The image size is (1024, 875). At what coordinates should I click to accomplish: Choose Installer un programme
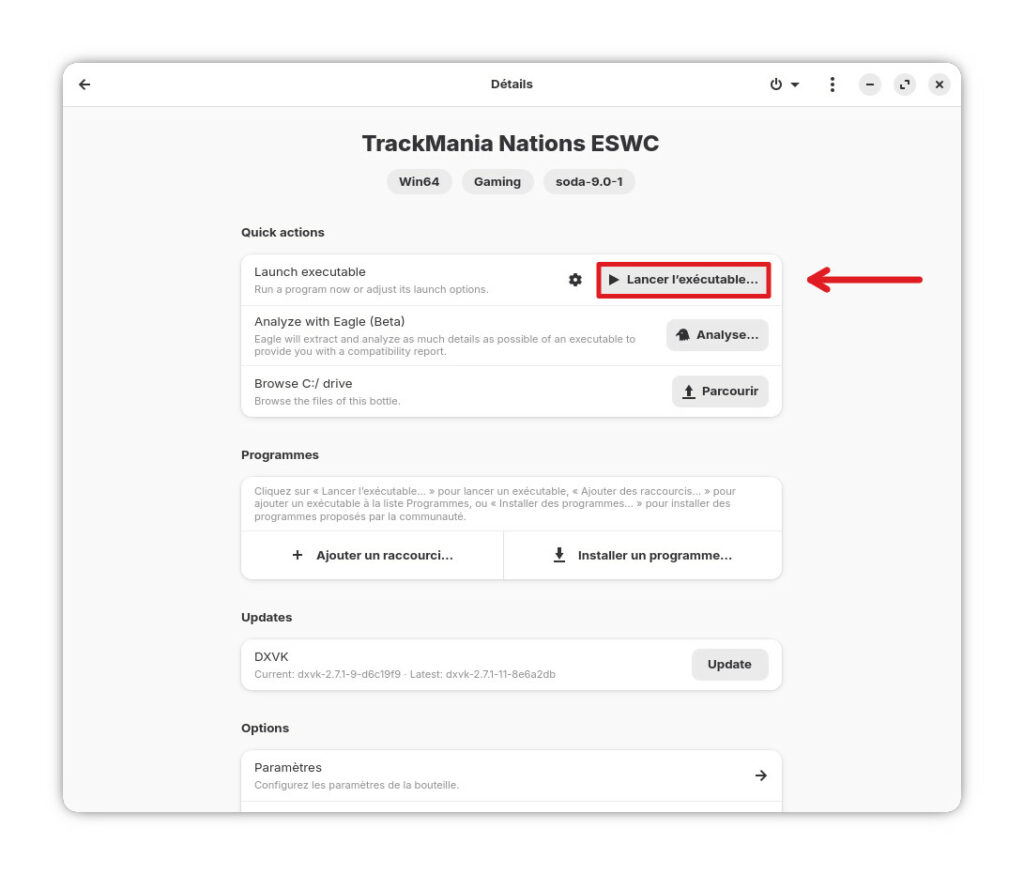tap(643, 555)
